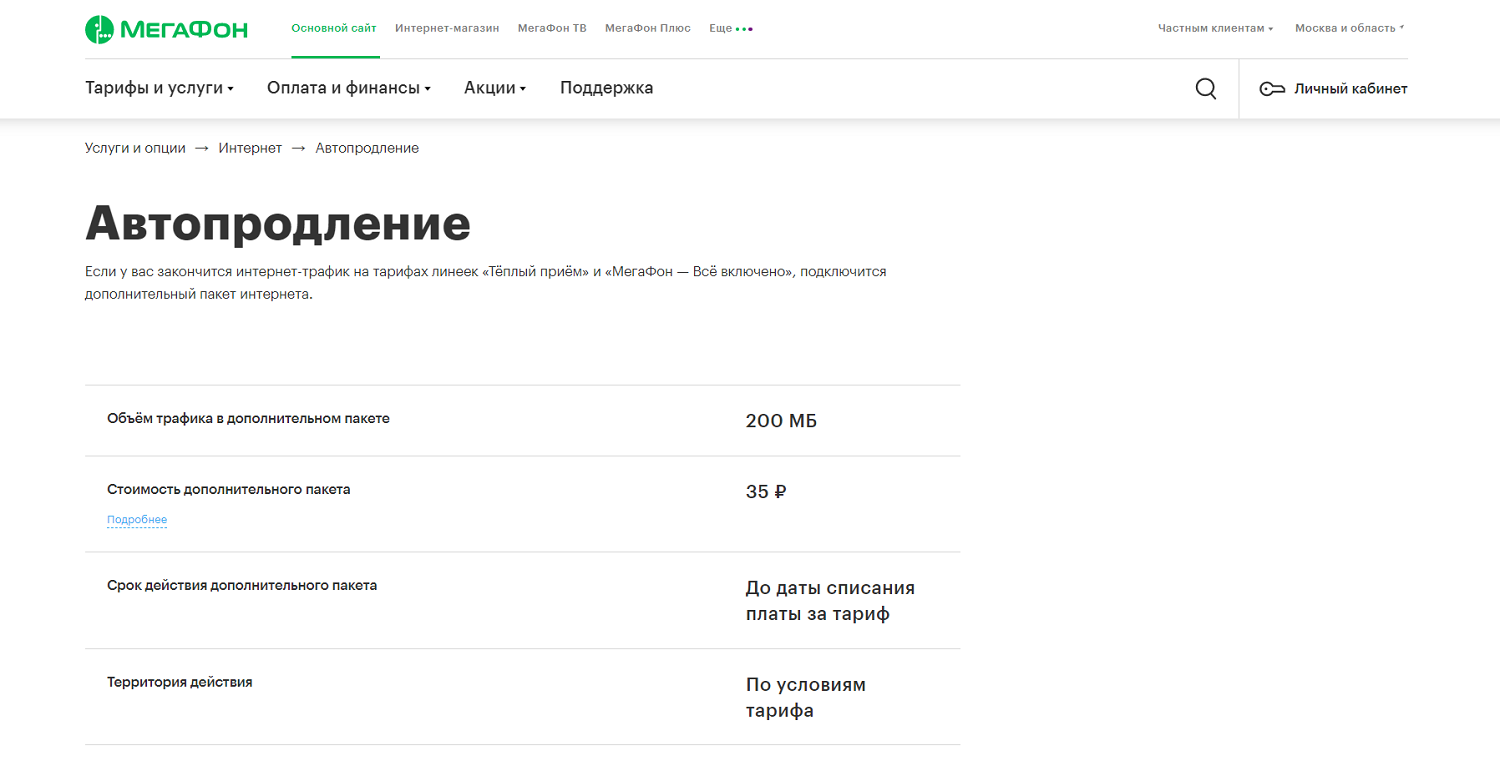Expand the Тарифы и услуги menu

point(159,88)
